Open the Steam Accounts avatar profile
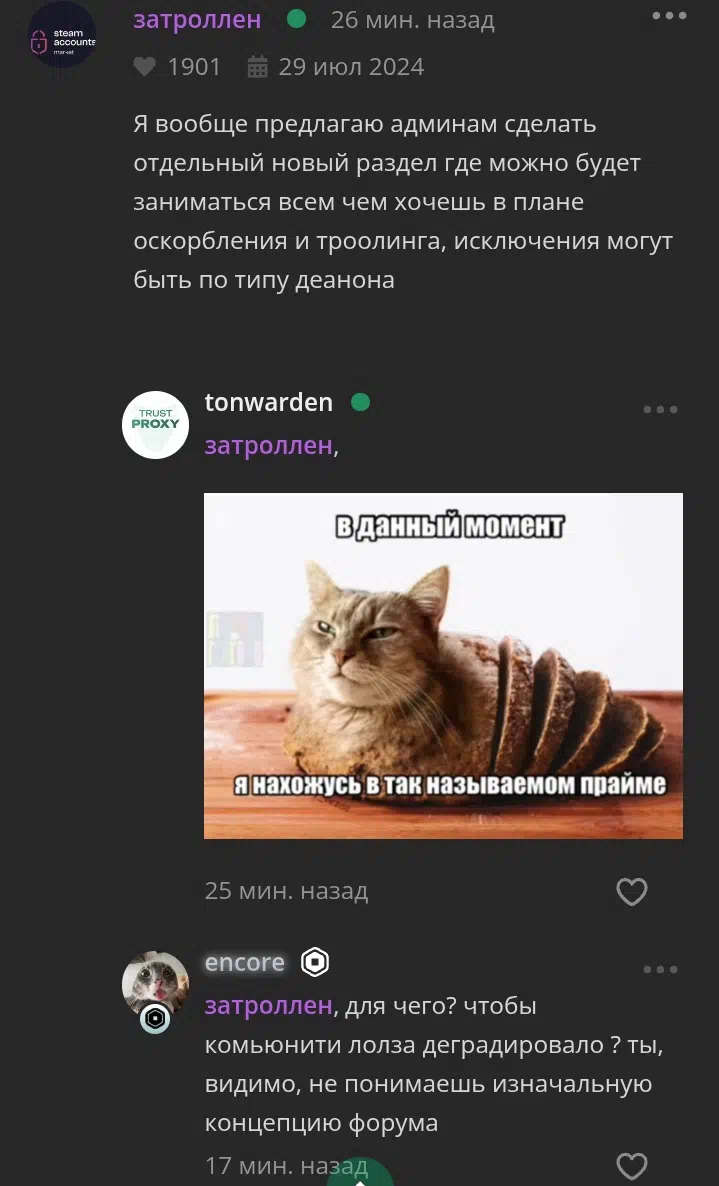This screenshot has height=1186, width=719. [62, 36]
